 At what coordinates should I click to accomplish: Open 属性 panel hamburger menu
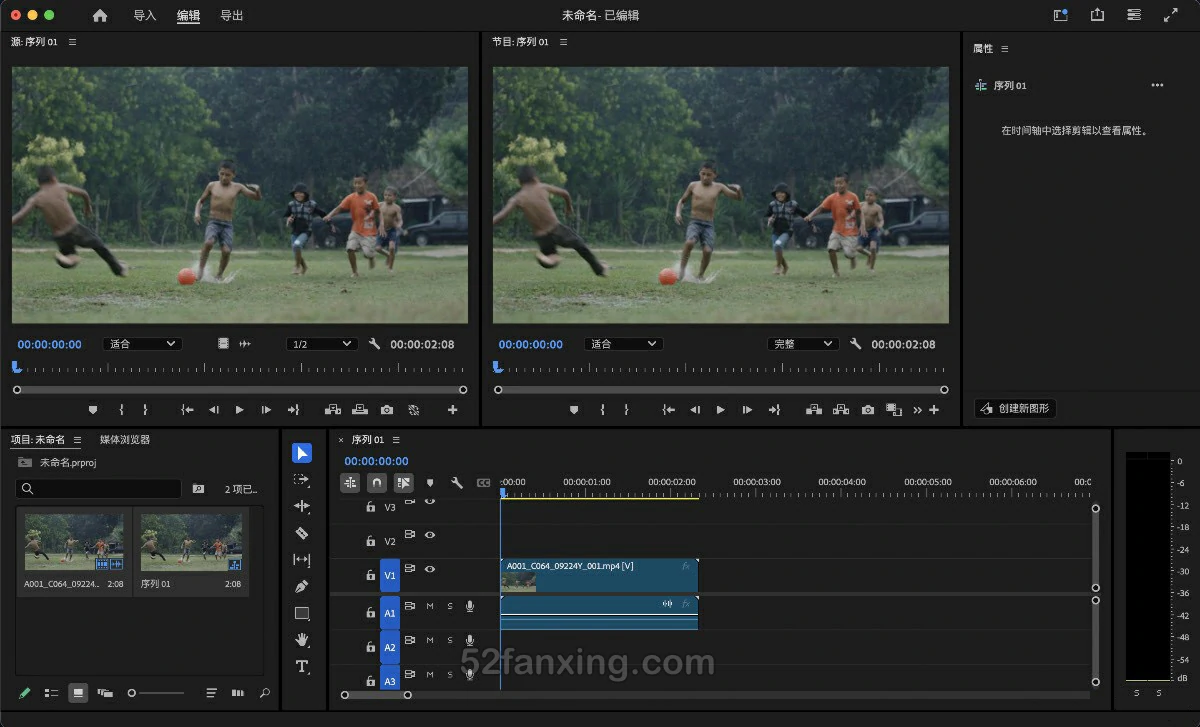[1005, 48]
